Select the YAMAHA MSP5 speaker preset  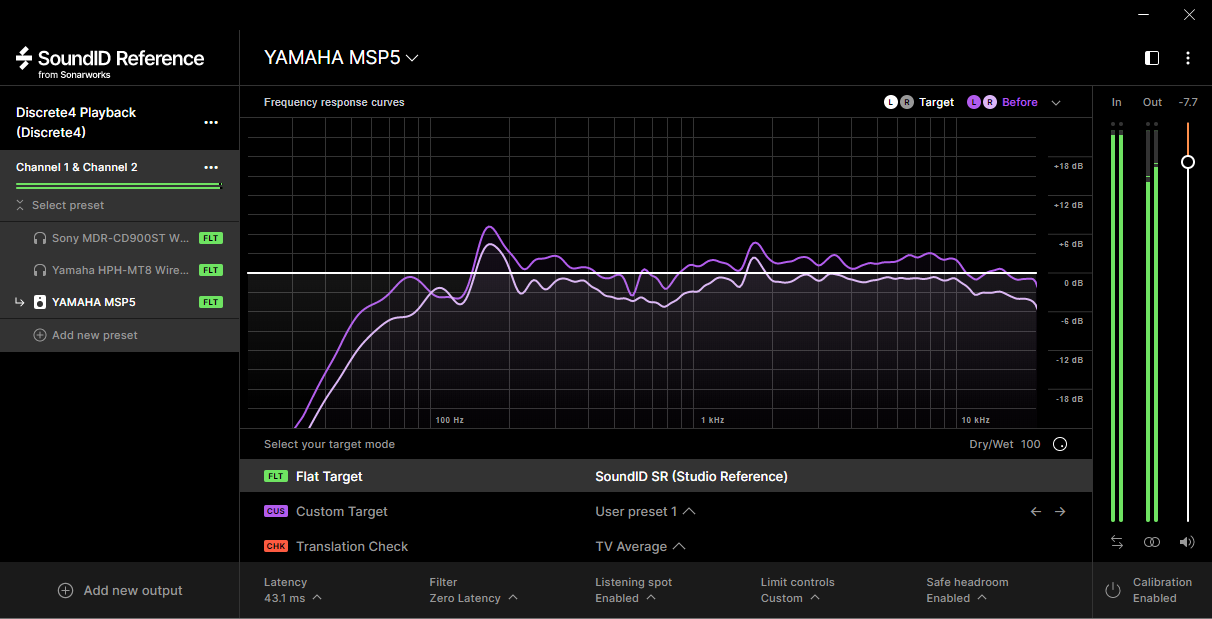tap(120, 302)
